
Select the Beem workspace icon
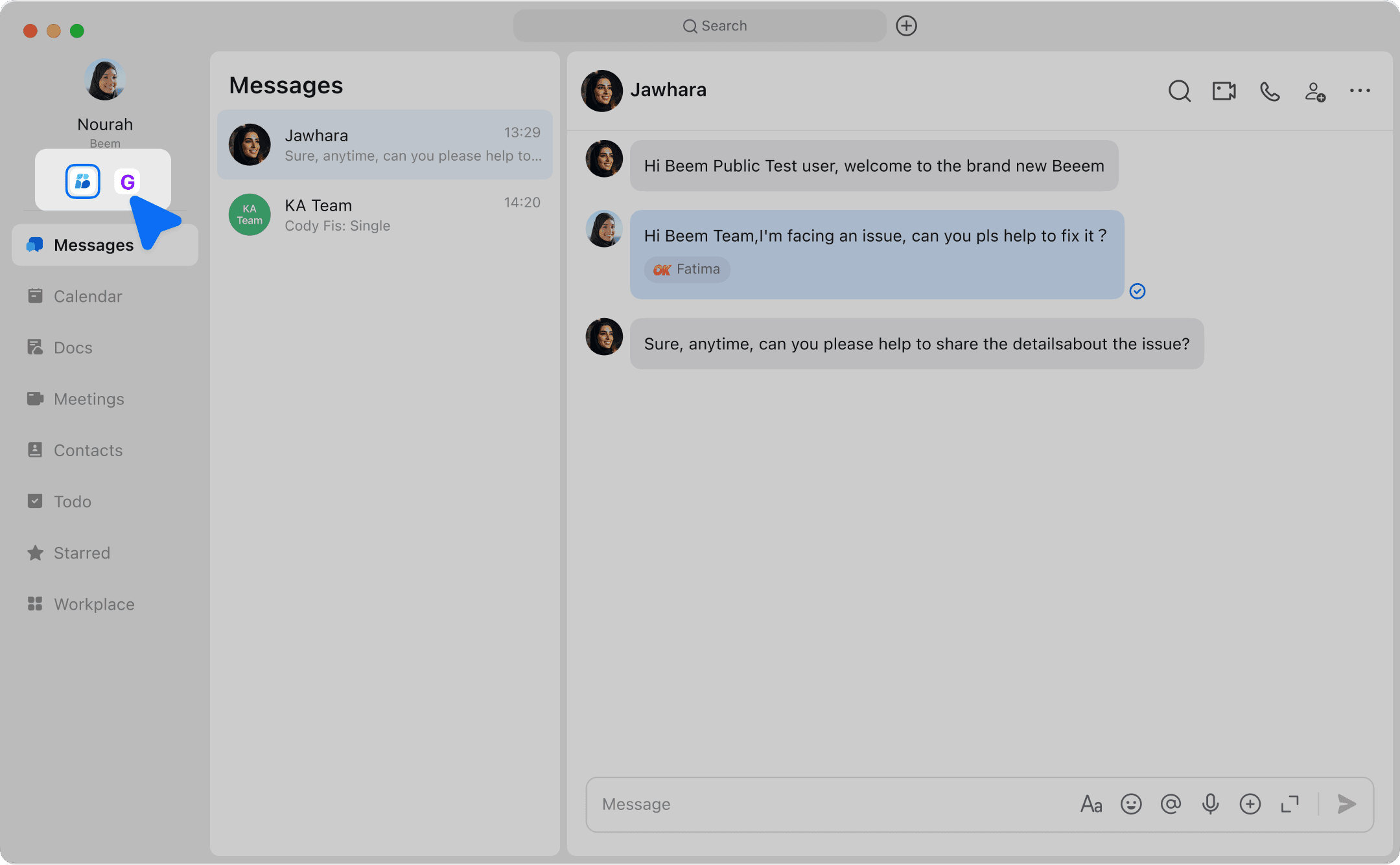83,181
